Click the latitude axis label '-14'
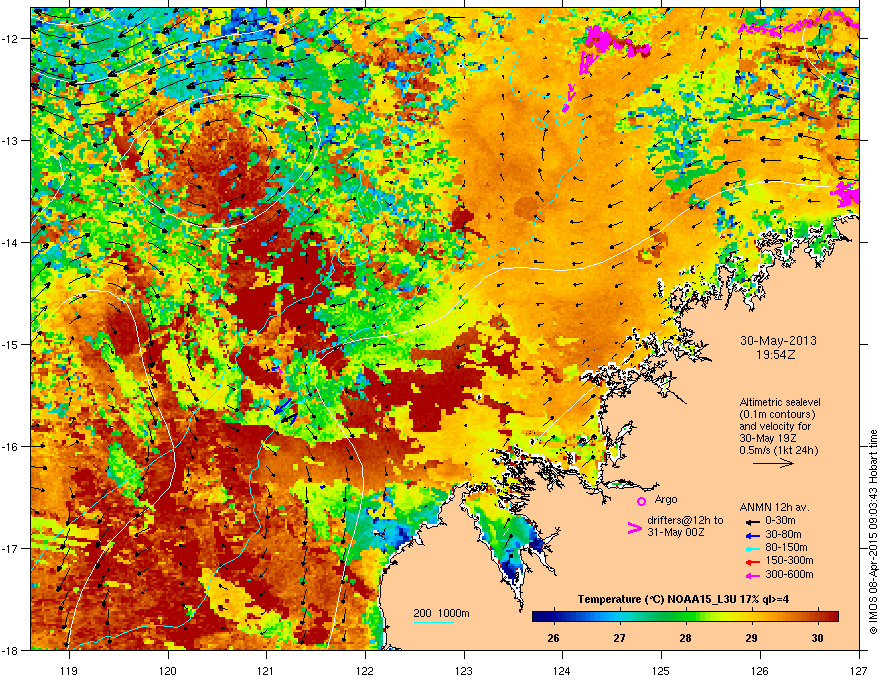 click(10, 242)
